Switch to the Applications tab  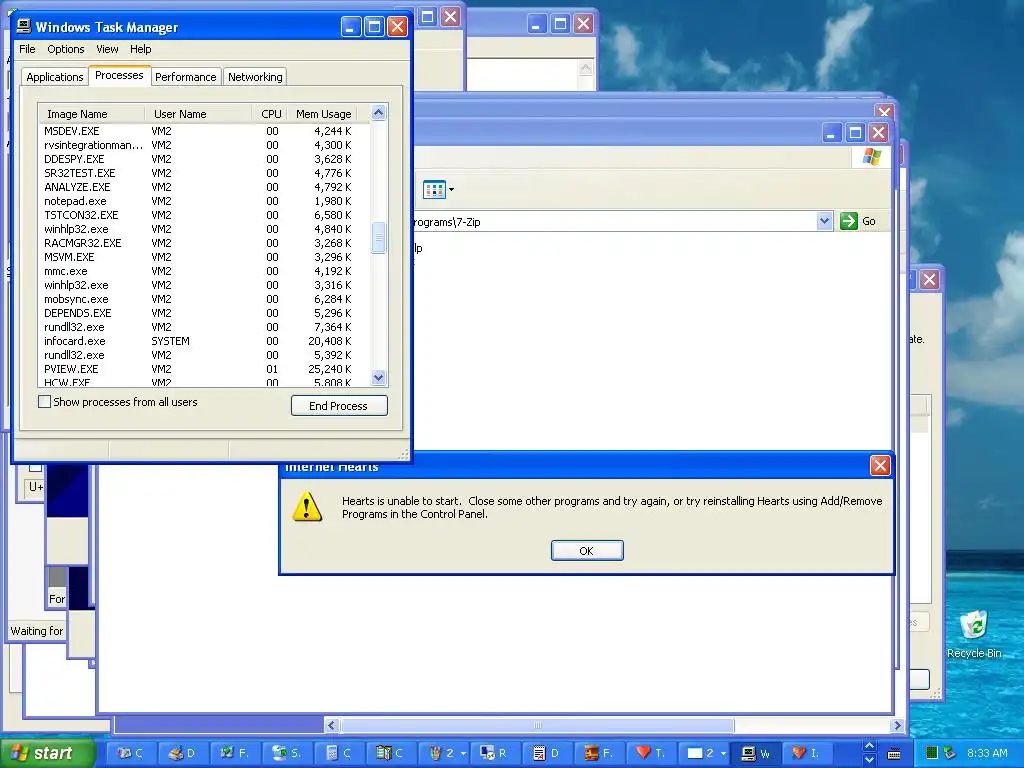coord(55,77)
